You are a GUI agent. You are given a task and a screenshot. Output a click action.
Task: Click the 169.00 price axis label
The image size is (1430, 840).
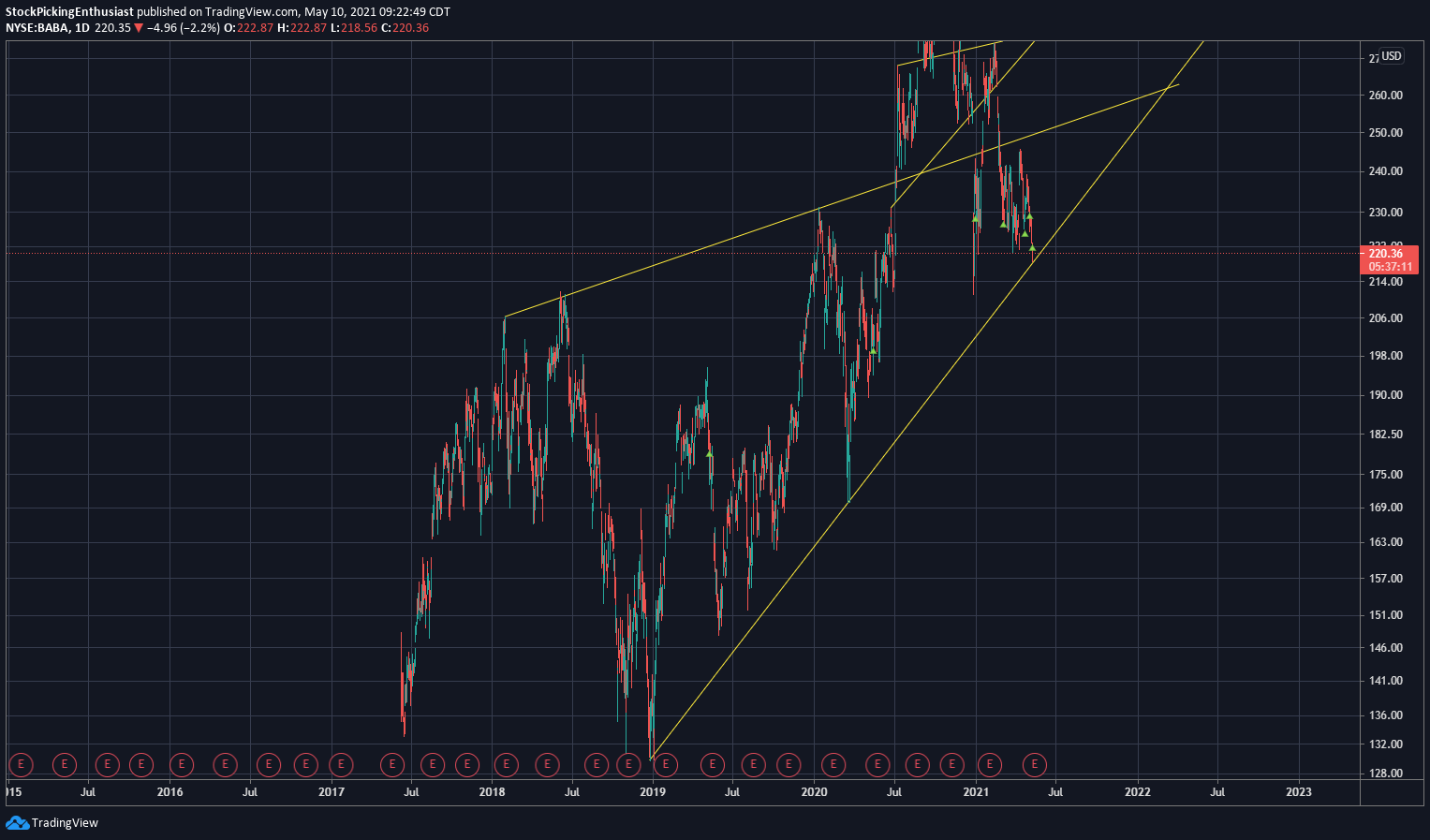(x=1386, y=508)
